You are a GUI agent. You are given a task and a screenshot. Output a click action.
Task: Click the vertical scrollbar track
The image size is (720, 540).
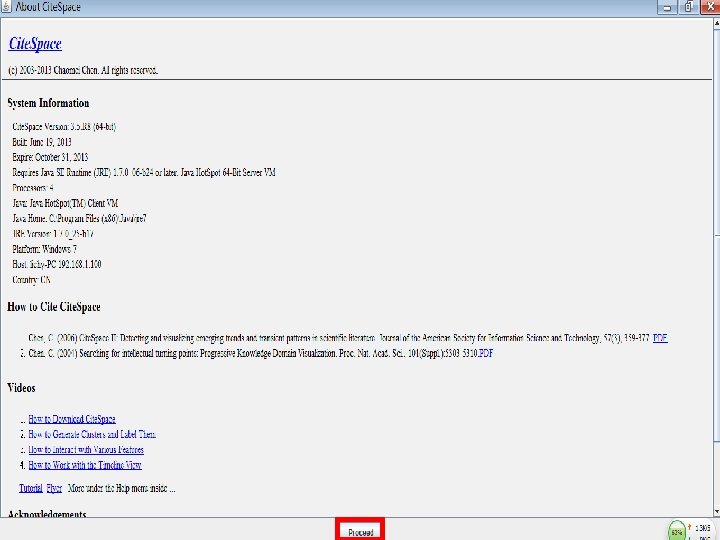[x=717, y=473]
